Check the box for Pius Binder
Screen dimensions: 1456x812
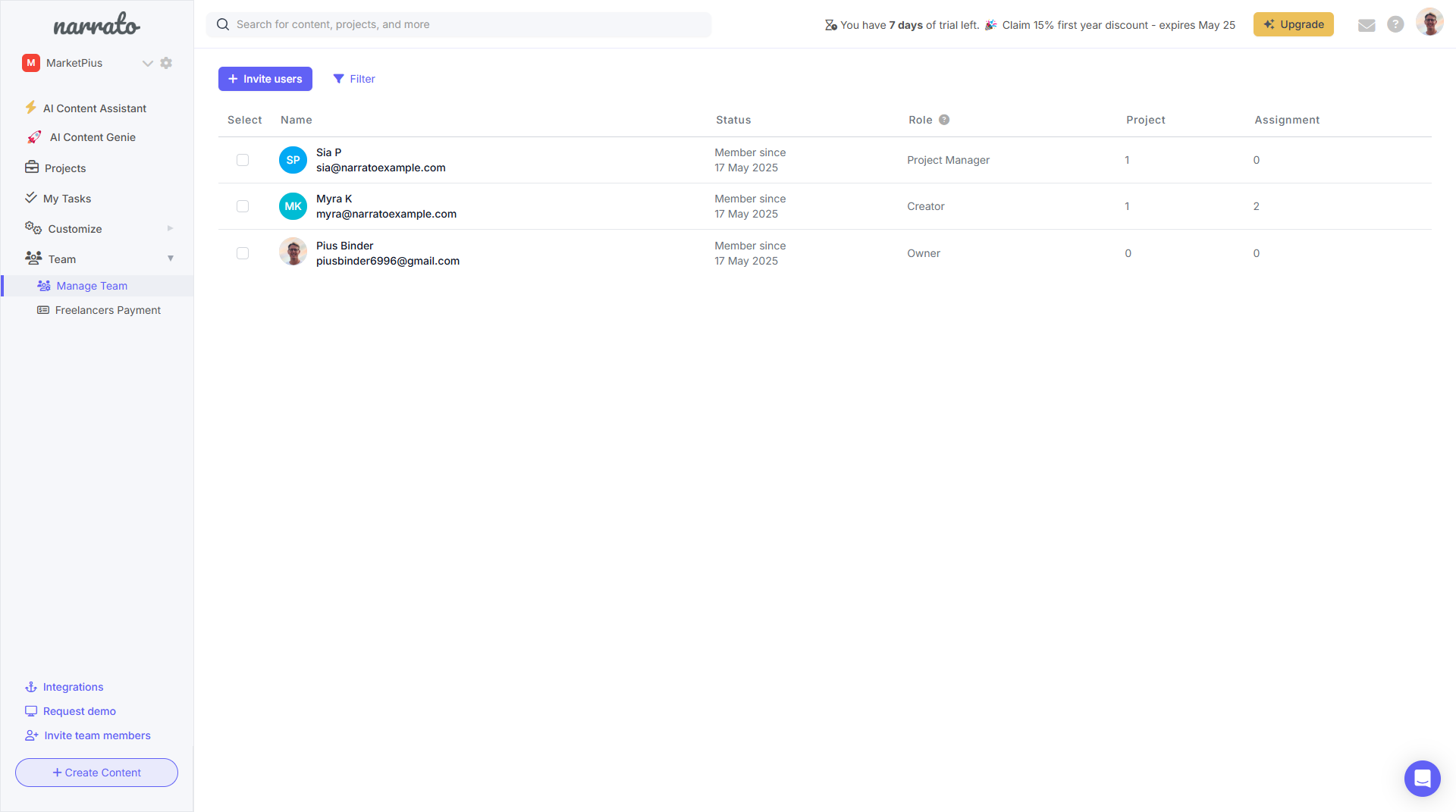pos(243,253)
